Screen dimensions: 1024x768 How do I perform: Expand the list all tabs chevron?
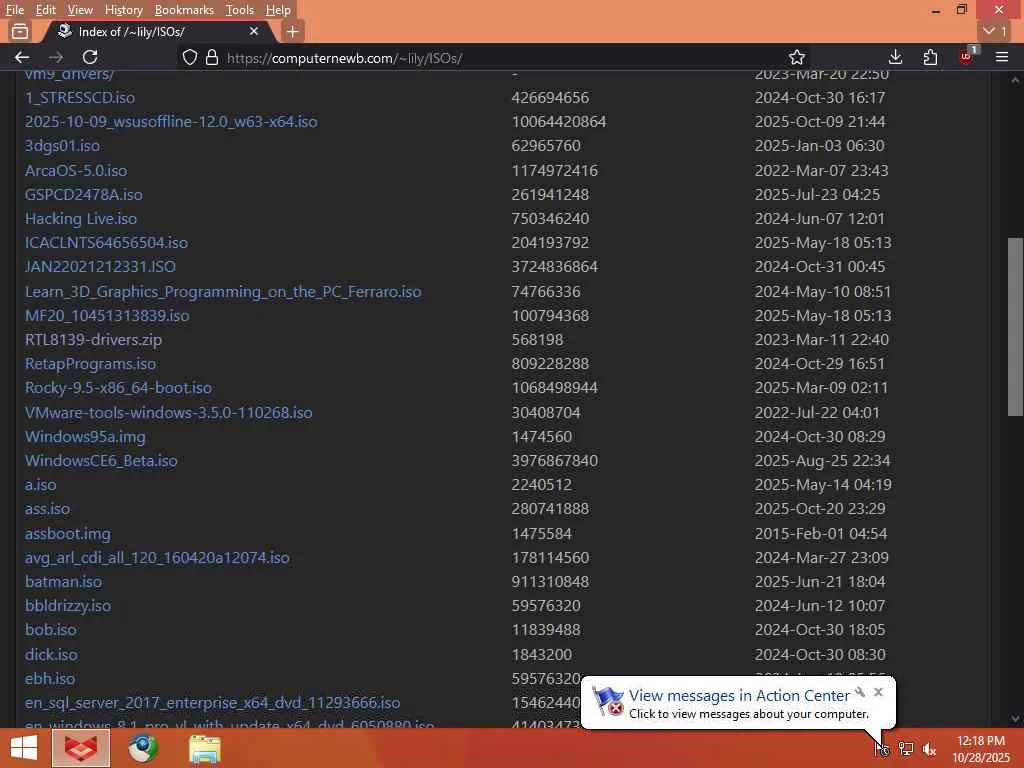tap(995, 31)
